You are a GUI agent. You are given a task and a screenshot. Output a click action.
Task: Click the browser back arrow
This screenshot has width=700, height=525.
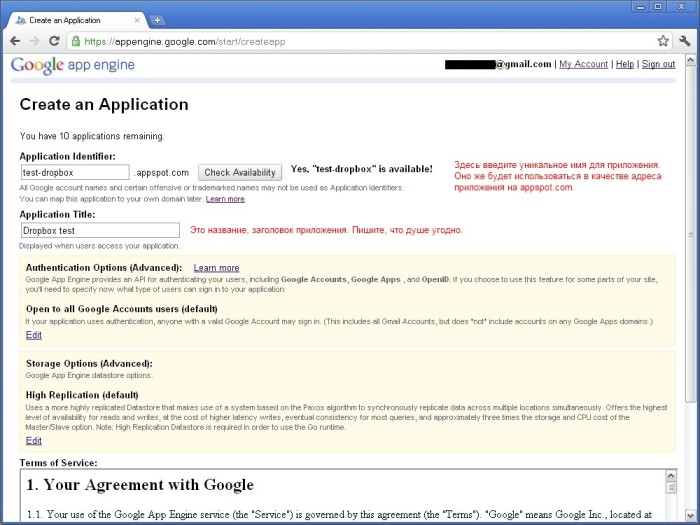tap(15, 41)
